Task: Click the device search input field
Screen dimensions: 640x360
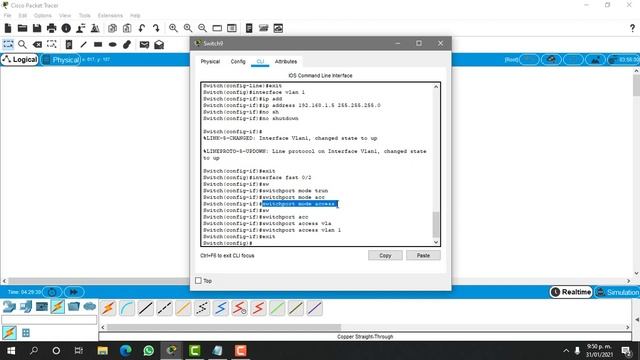Action: tap(49, 320)
